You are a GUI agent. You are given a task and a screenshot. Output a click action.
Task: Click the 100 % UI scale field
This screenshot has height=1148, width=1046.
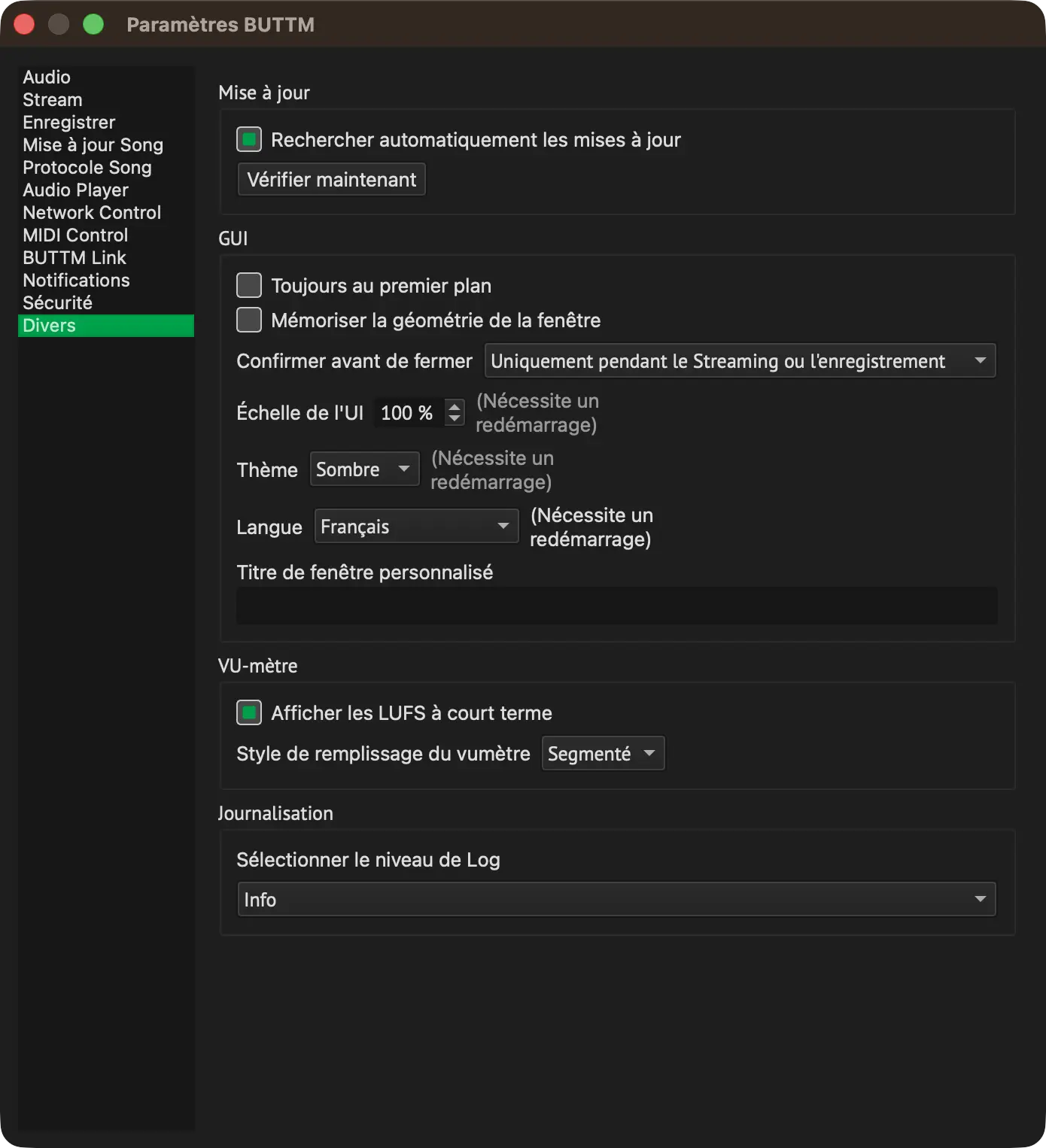409,413
